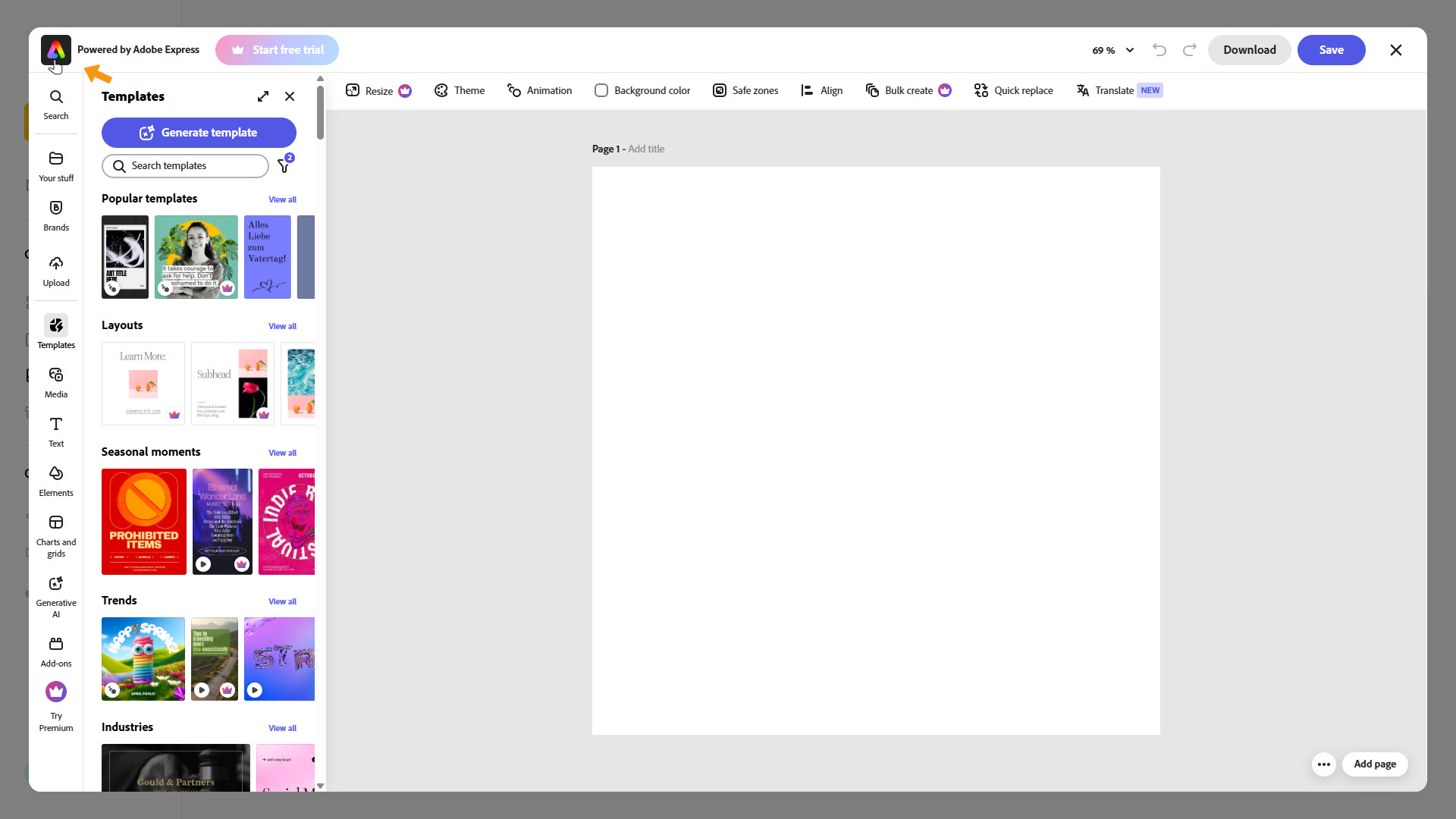View all Seasonal moments templates

click(x=282, y=453)
